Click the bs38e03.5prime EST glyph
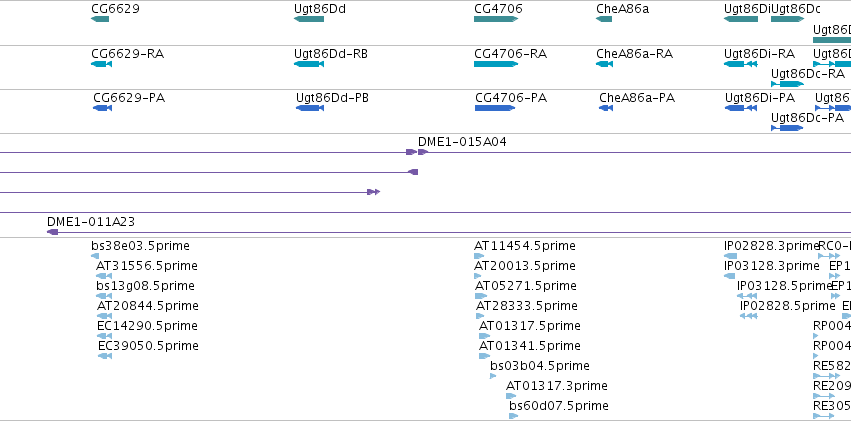Image resolution: width=851 pixels, height=421 pixels. click(96, 256)
